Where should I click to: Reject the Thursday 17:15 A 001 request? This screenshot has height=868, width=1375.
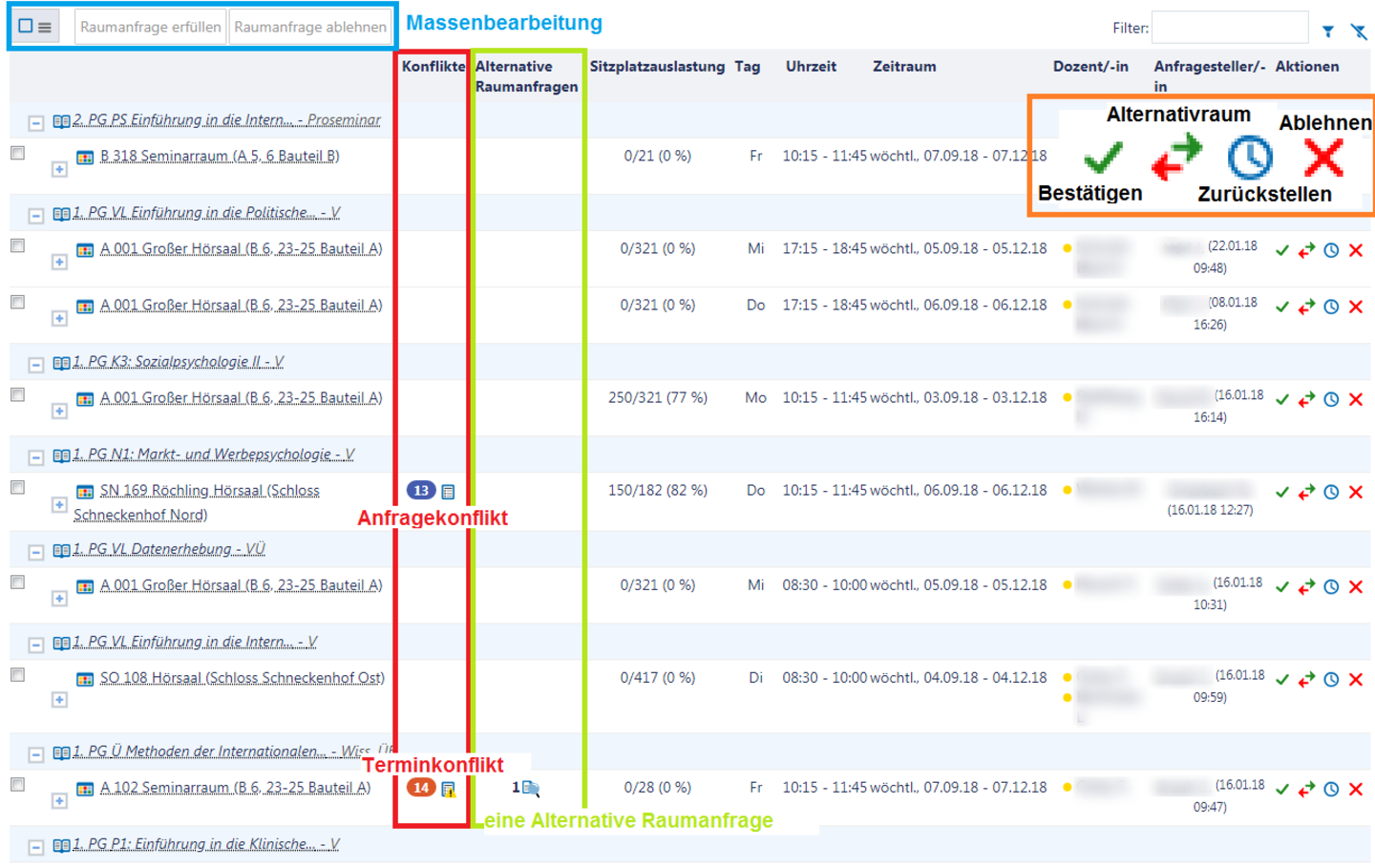point(1355,307)
